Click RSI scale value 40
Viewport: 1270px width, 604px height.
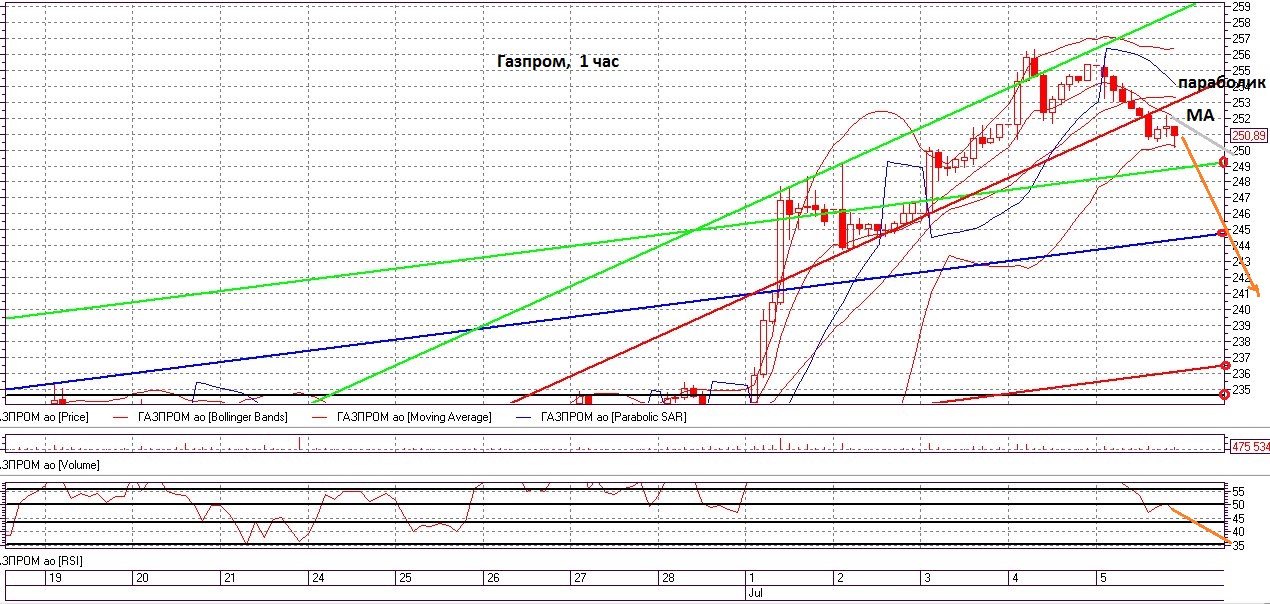(x=1239, y=532)
